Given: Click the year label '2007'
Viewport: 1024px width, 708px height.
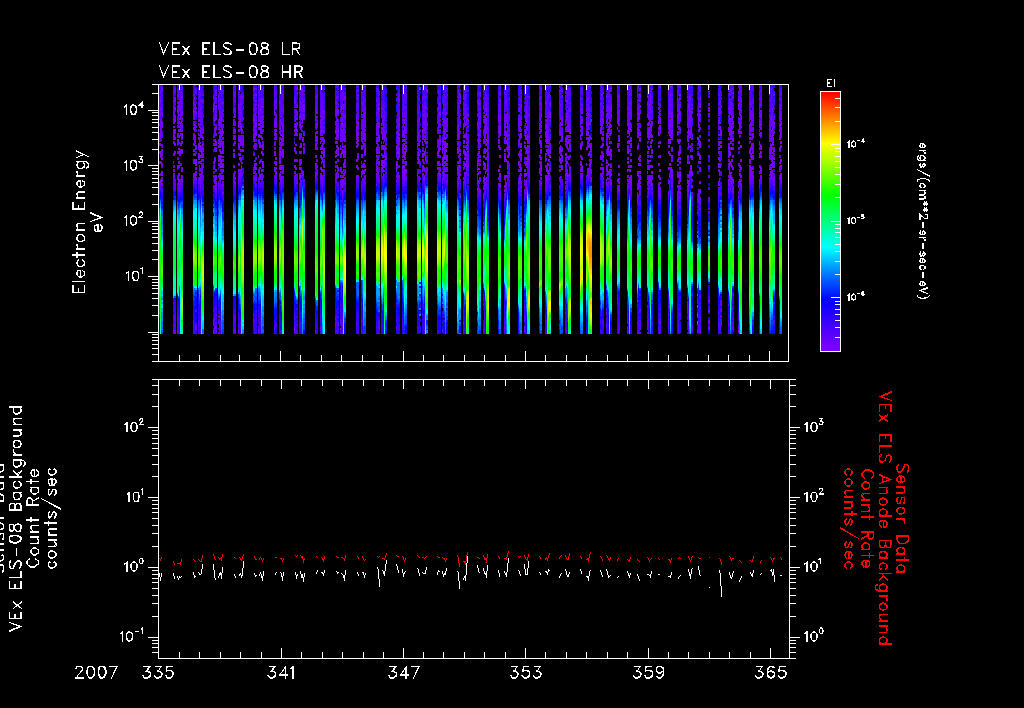Looking at the screenshot, I should (x=96, y=673).
